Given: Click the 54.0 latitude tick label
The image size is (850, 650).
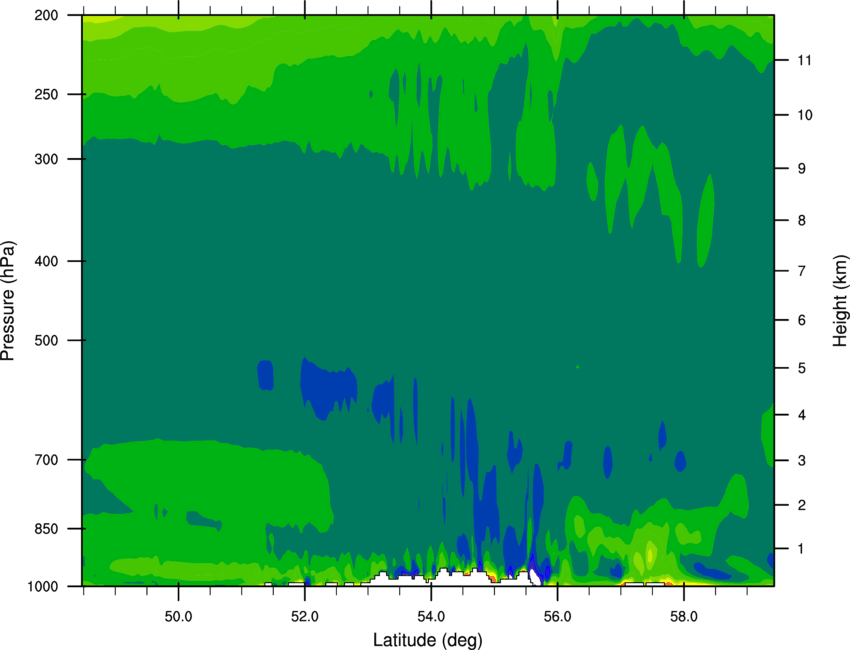Looking at the screenshot, I should [x=431, y=617].
